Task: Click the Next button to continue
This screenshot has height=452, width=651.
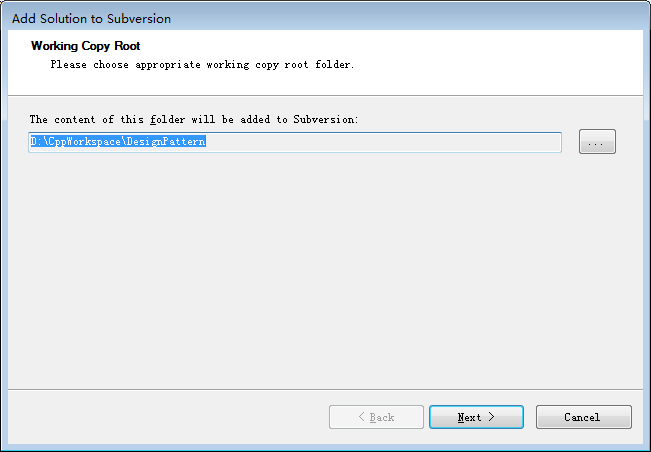Action: pyautogui.click(x=476, y=417)
